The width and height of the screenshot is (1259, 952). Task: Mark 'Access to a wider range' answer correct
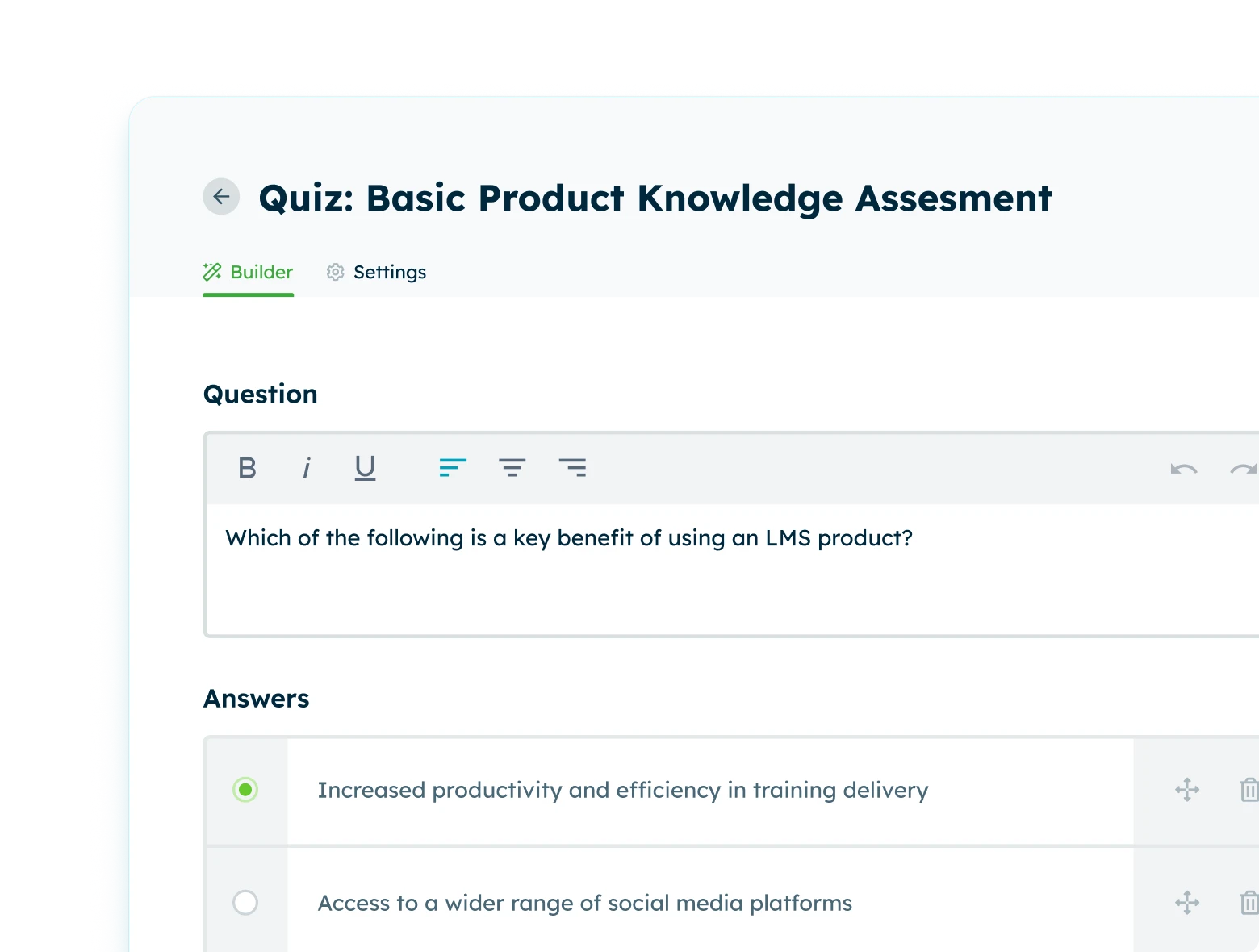(x=245, y=902)
